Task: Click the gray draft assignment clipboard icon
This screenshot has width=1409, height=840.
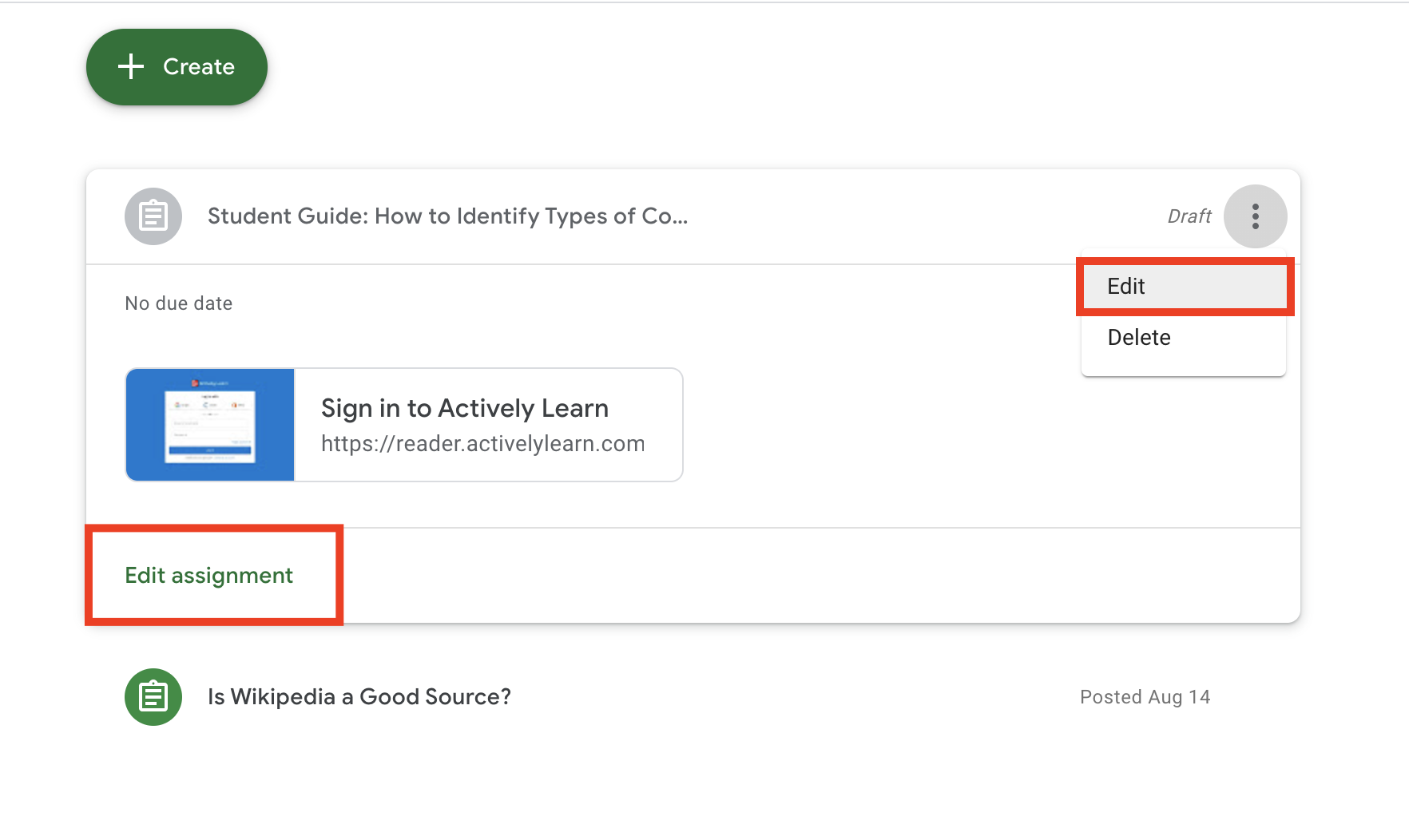Action: pyautogui.click(x=153, y=216)
